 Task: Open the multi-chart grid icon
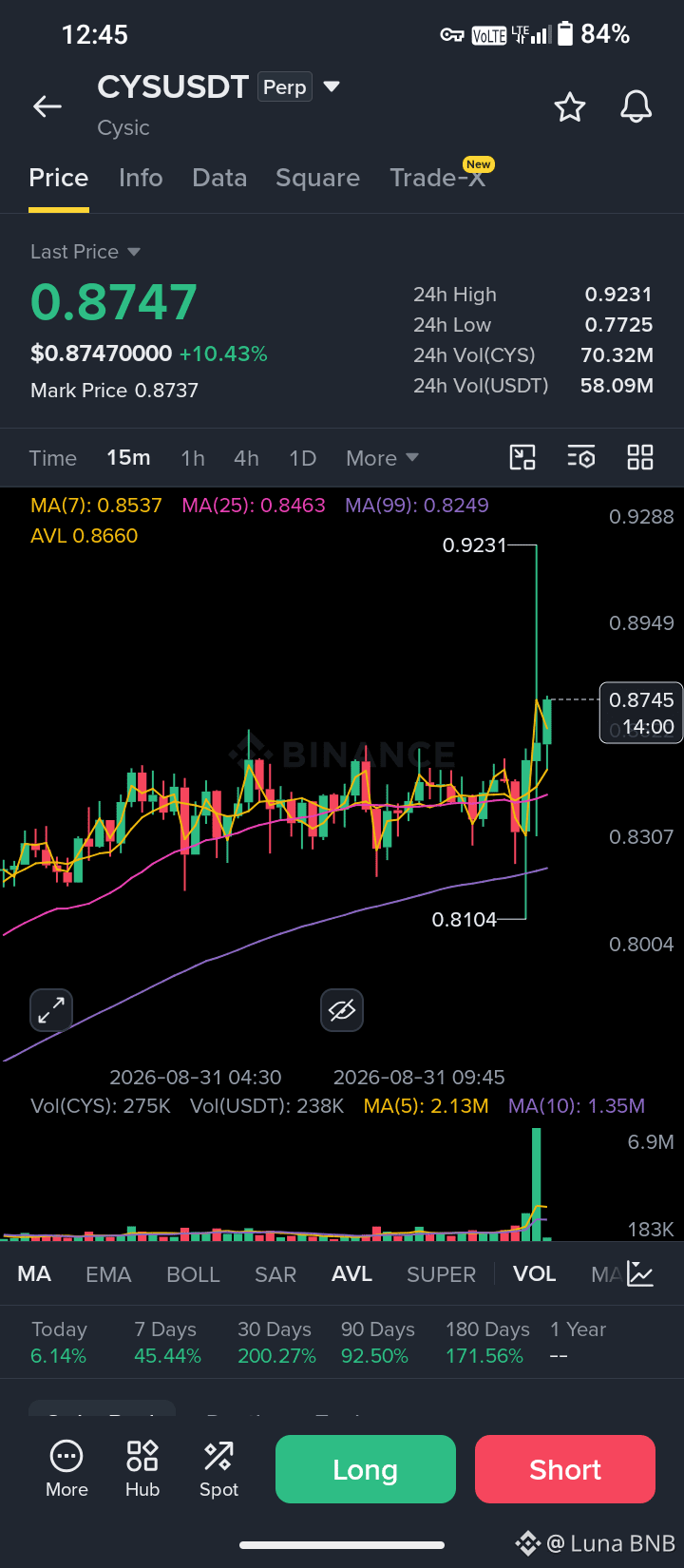(640, 458)
